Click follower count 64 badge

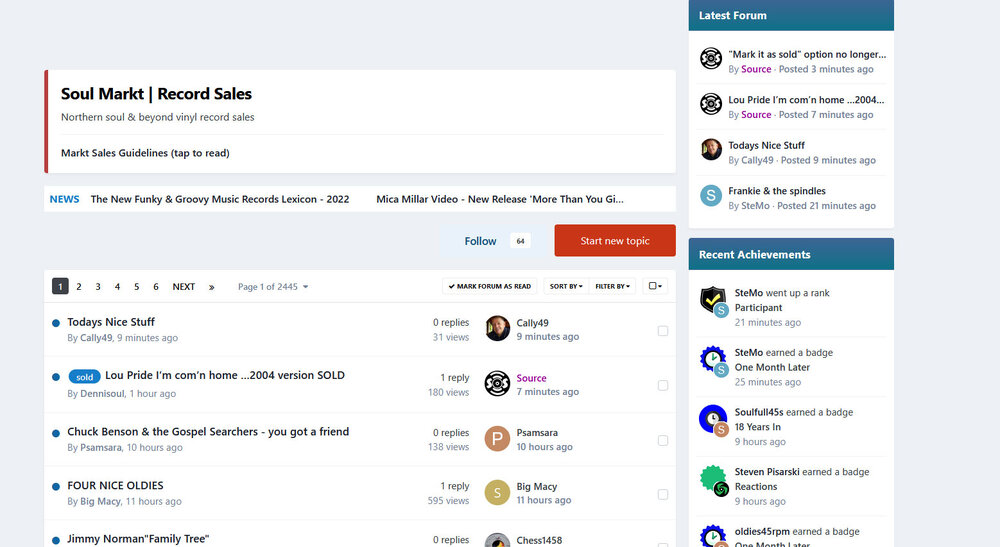tap(520, 241)
